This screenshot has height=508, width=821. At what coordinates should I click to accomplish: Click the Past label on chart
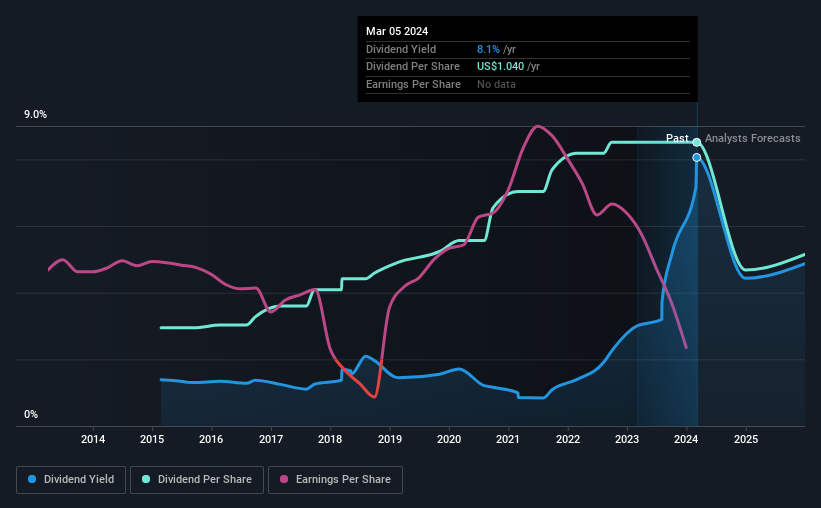[x=677, y=138]
